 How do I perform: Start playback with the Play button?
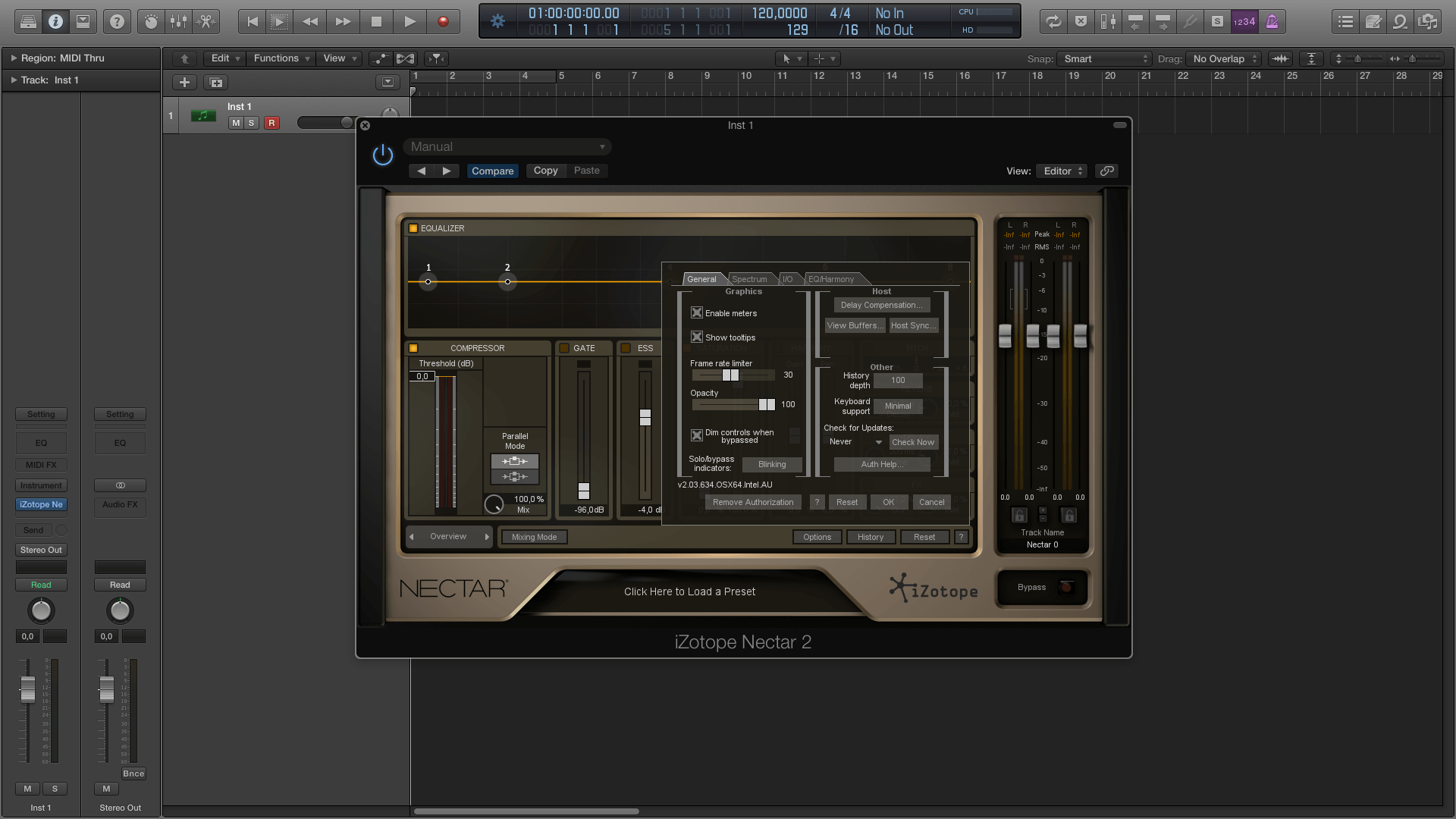pos(409,22)
